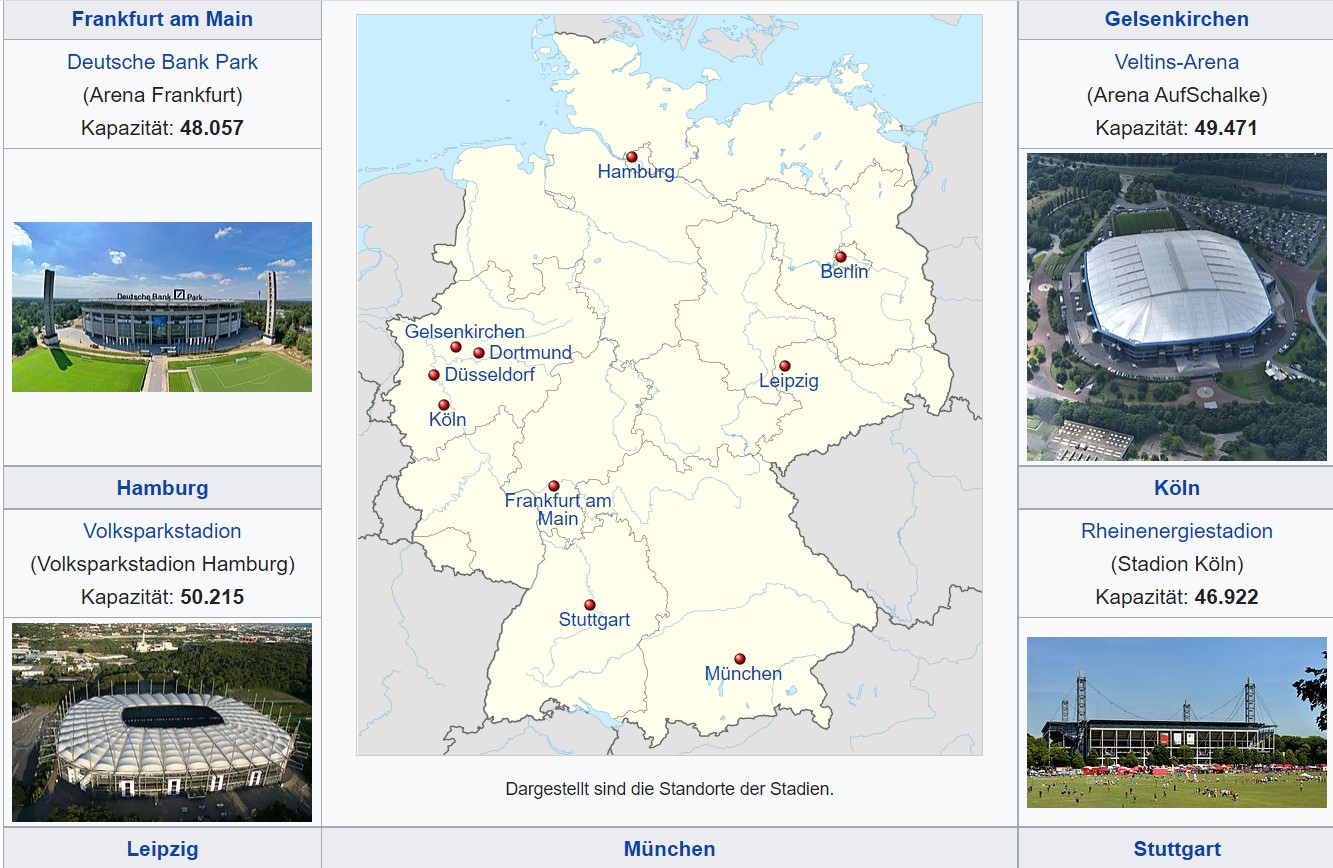Click the Hamburg label on the map

tap(636, 172)
